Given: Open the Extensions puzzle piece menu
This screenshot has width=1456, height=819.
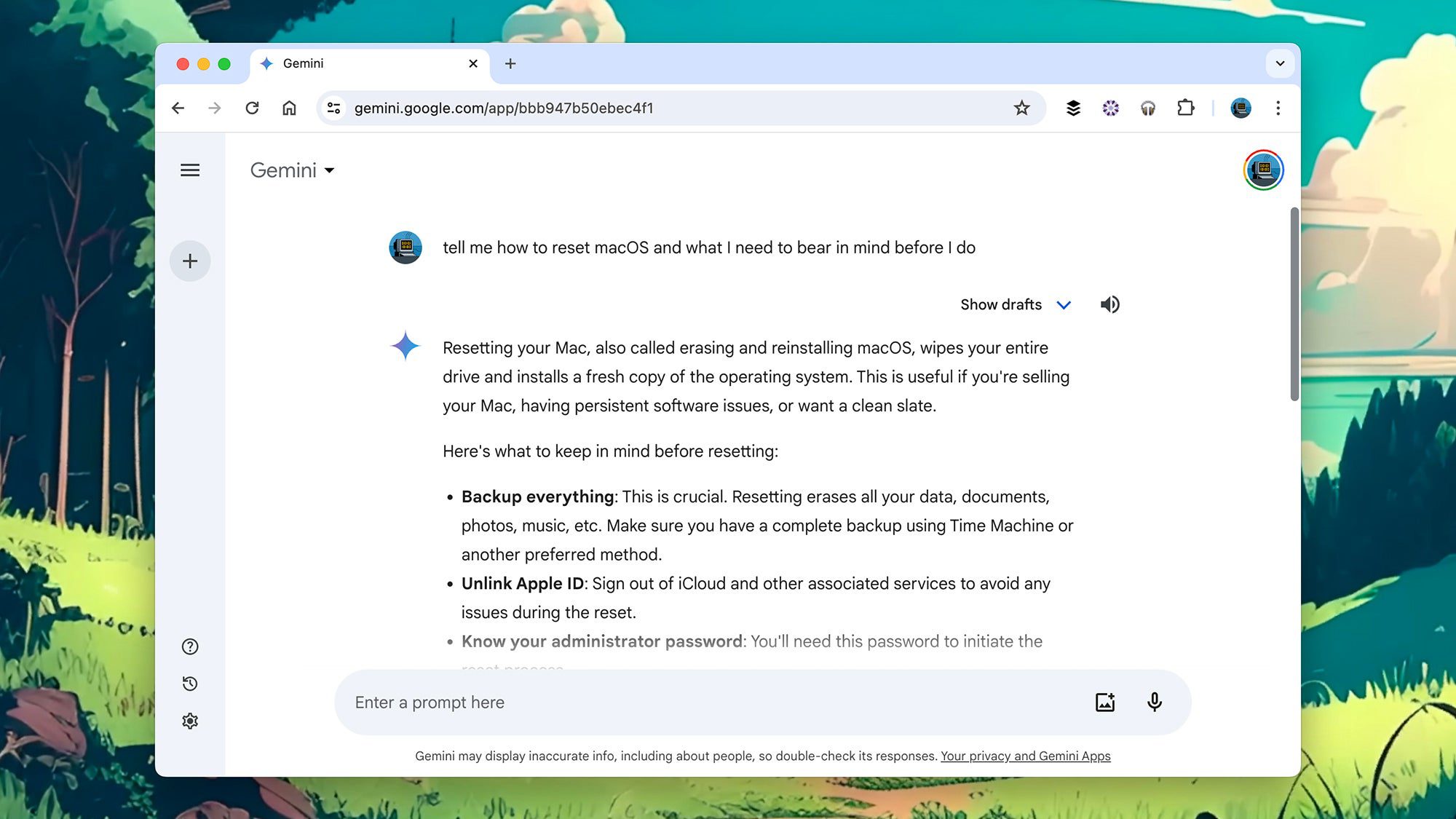Looking at the screenshot, I should tap(1185, 108).
